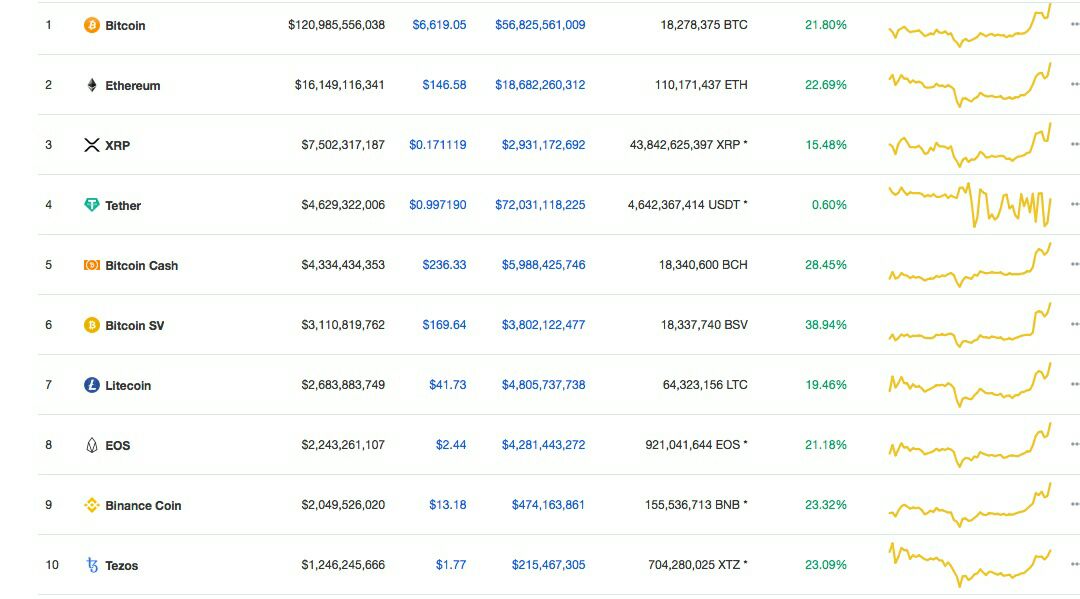
Task: Click Tether volume $72,031,118,225
Action: pyautogui.click(x=540, y=204)
